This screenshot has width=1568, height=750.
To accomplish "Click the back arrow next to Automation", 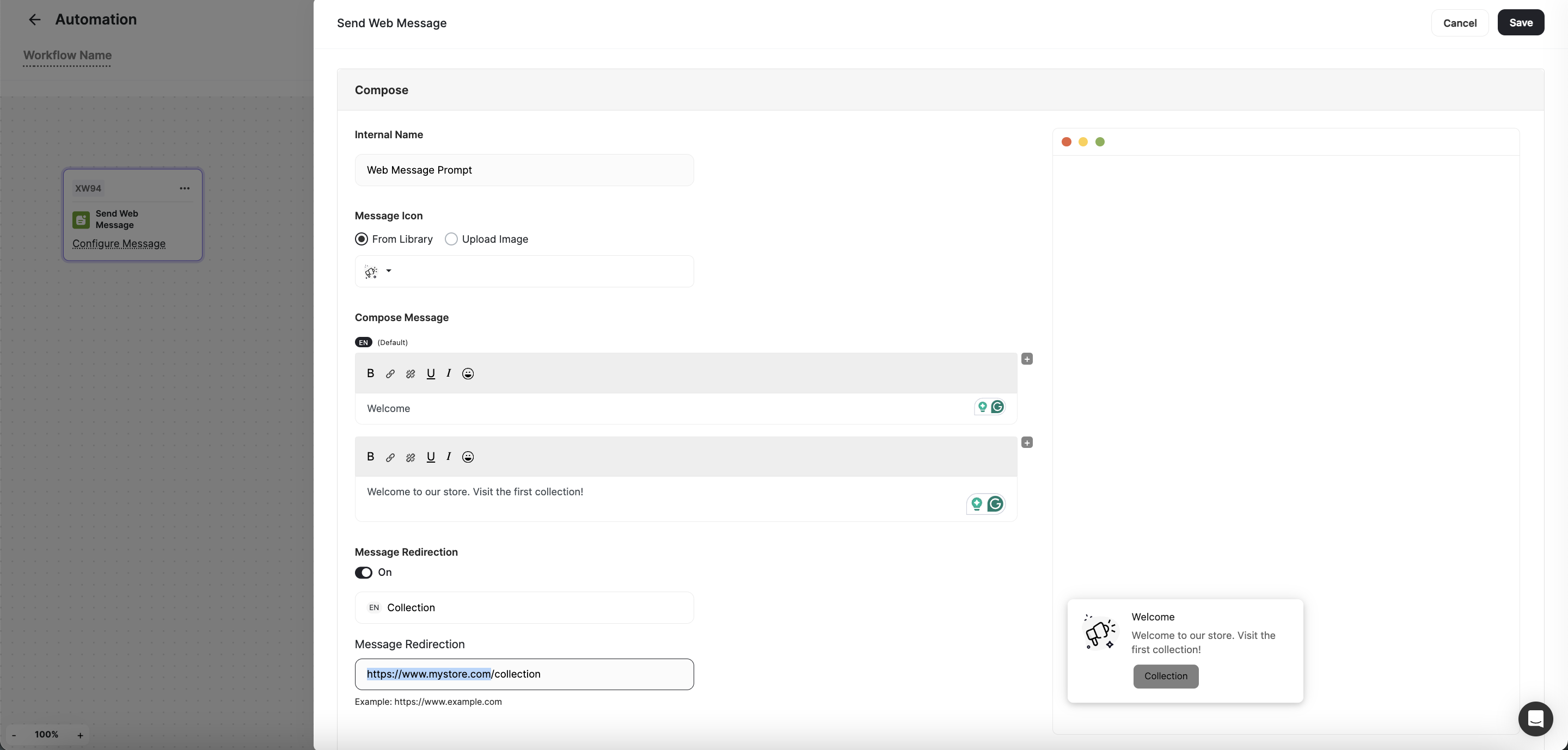I will coord(35,20).
